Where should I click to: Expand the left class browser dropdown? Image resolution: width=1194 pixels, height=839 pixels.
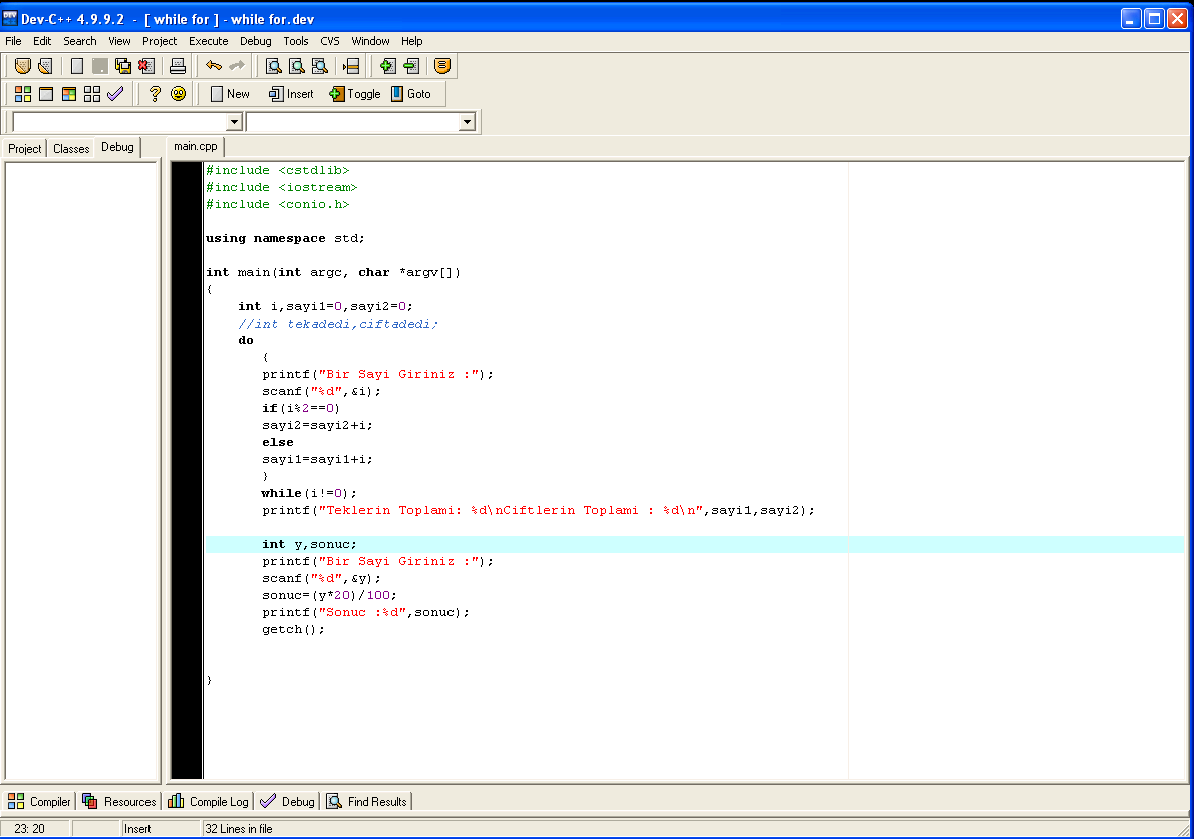pyautogui.click(x=234, y=122)
